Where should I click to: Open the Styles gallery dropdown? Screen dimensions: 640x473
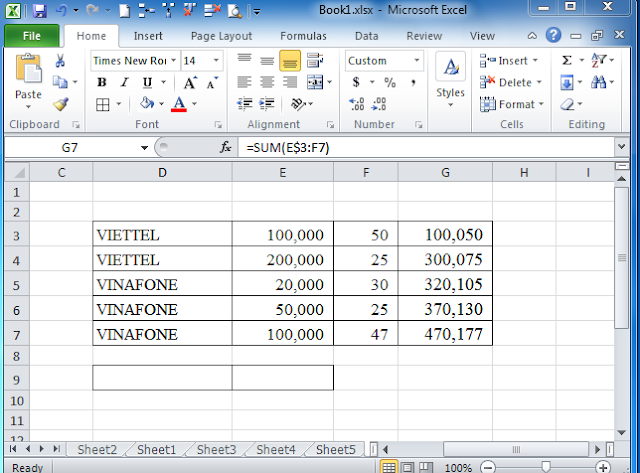[x=450, y=105]
